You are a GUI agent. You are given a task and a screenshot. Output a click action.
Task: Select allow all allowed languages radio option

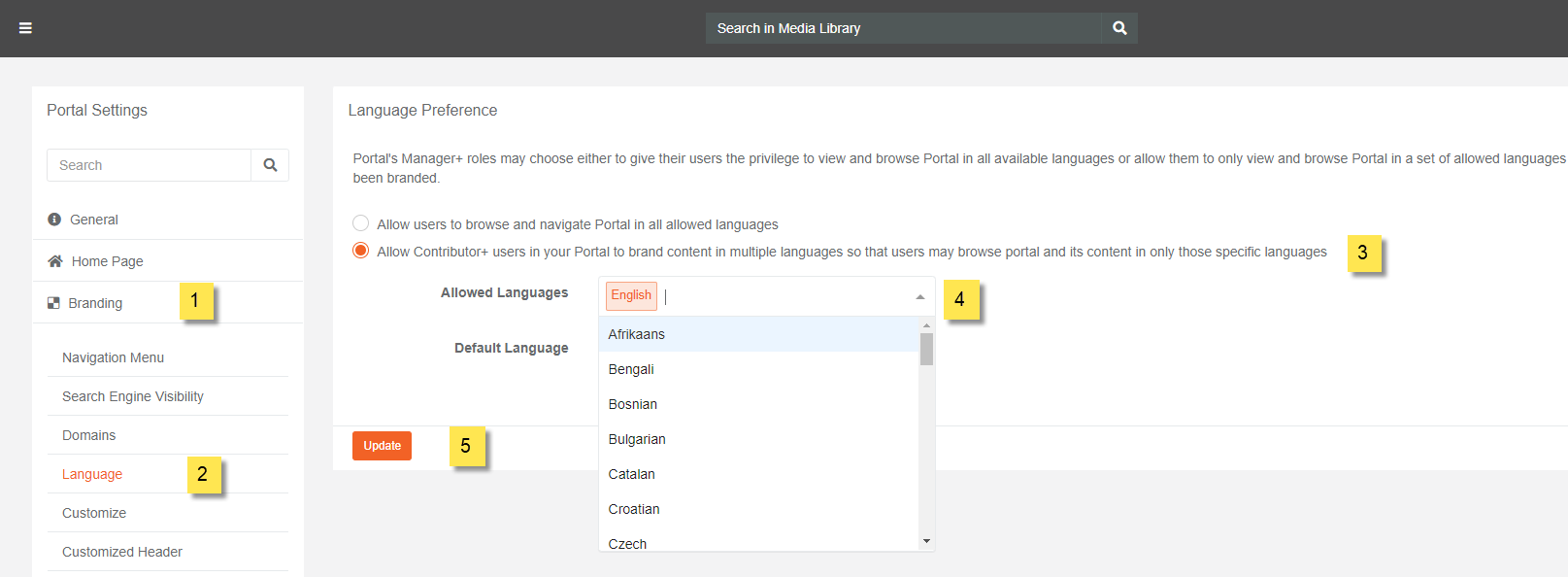point(361,223)
